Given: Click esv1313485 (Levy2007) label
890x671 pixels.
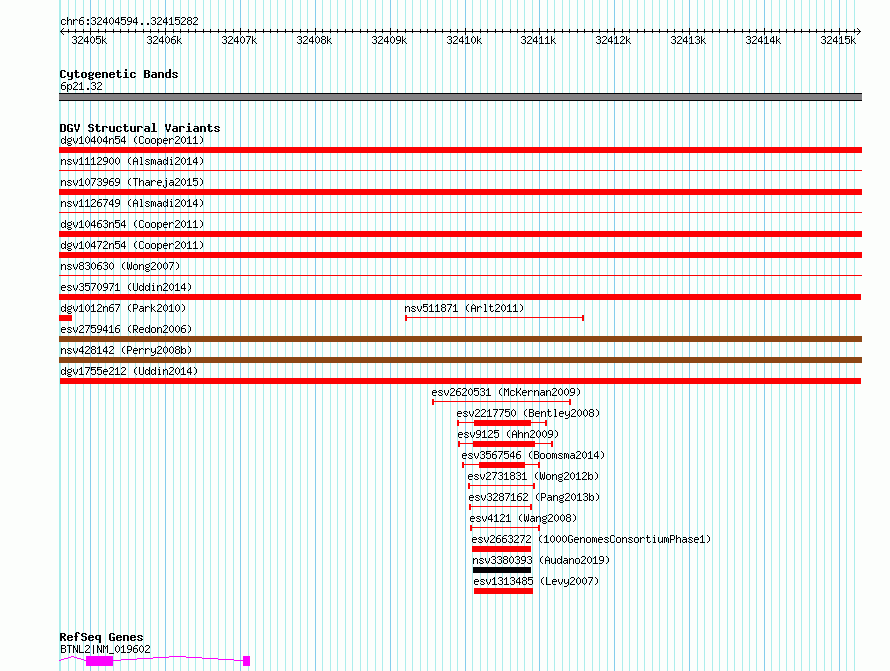Looking at the screenshot, I should [536, 581].
